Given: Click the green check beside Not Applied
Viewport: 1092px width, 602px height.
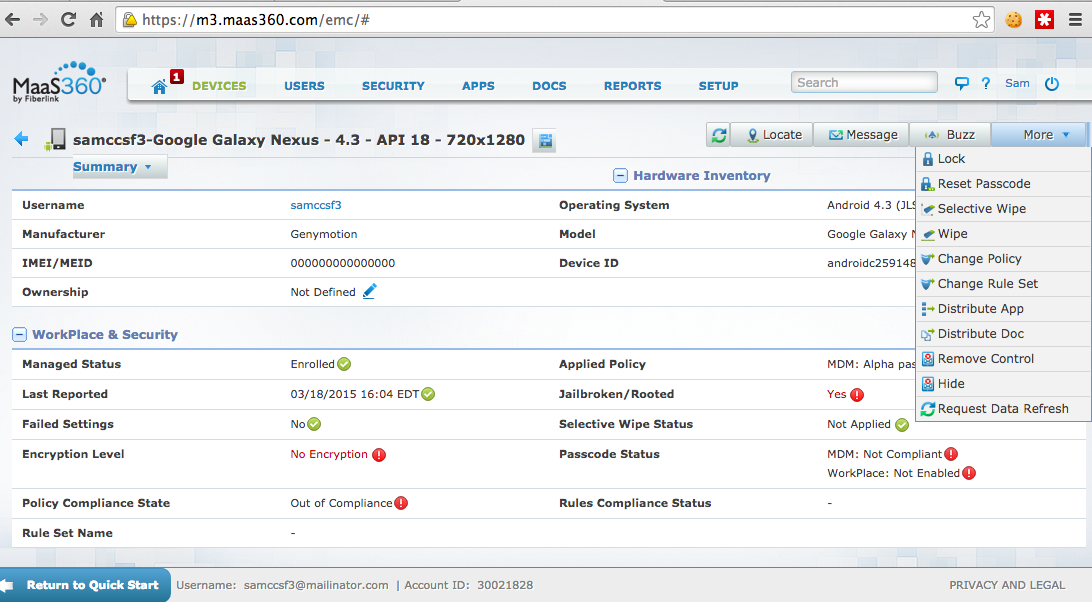Looking at the screenshot, I should 902,425.
